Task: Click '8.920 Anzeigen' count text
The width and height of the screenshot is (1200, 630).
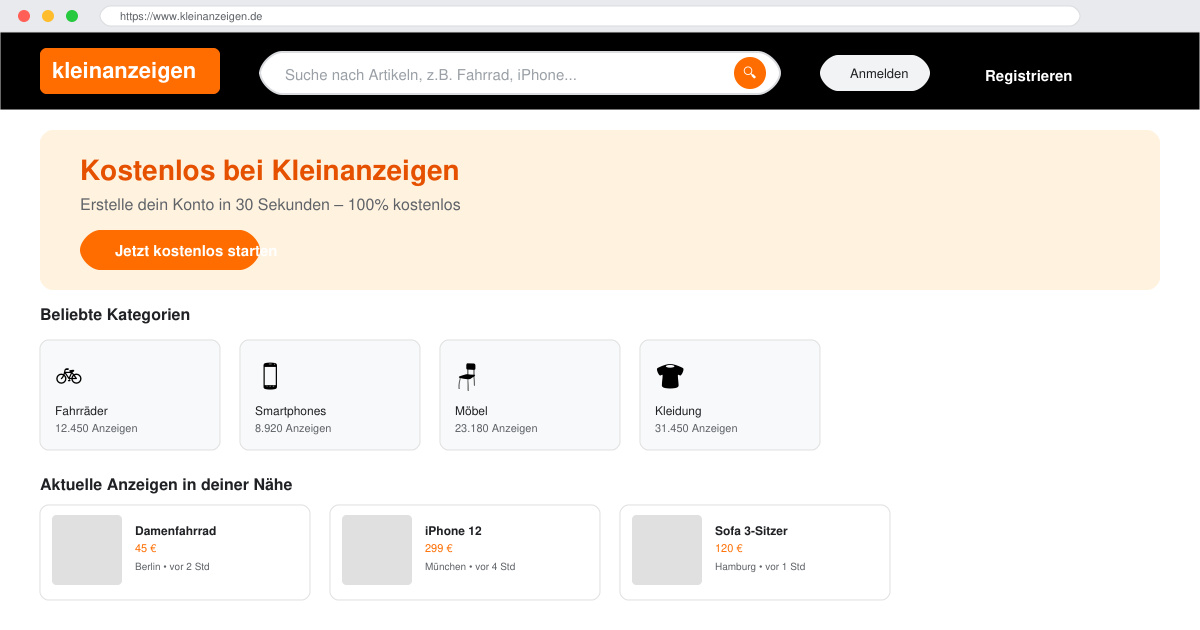Action: pyautogui.click(x=293, y=428)
